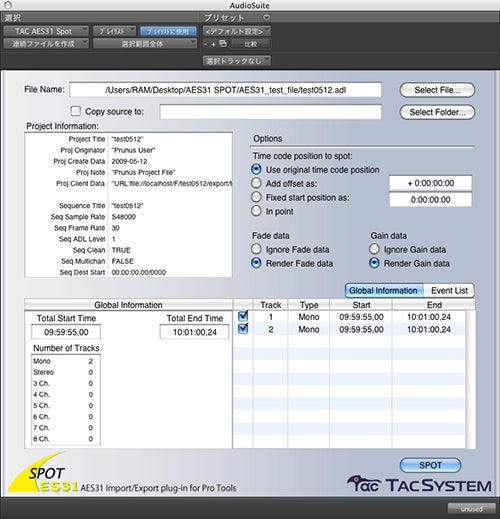Click the Track column header
This screenshot has height=519, width=500.
pyautogui.click(x=270, y=305)
